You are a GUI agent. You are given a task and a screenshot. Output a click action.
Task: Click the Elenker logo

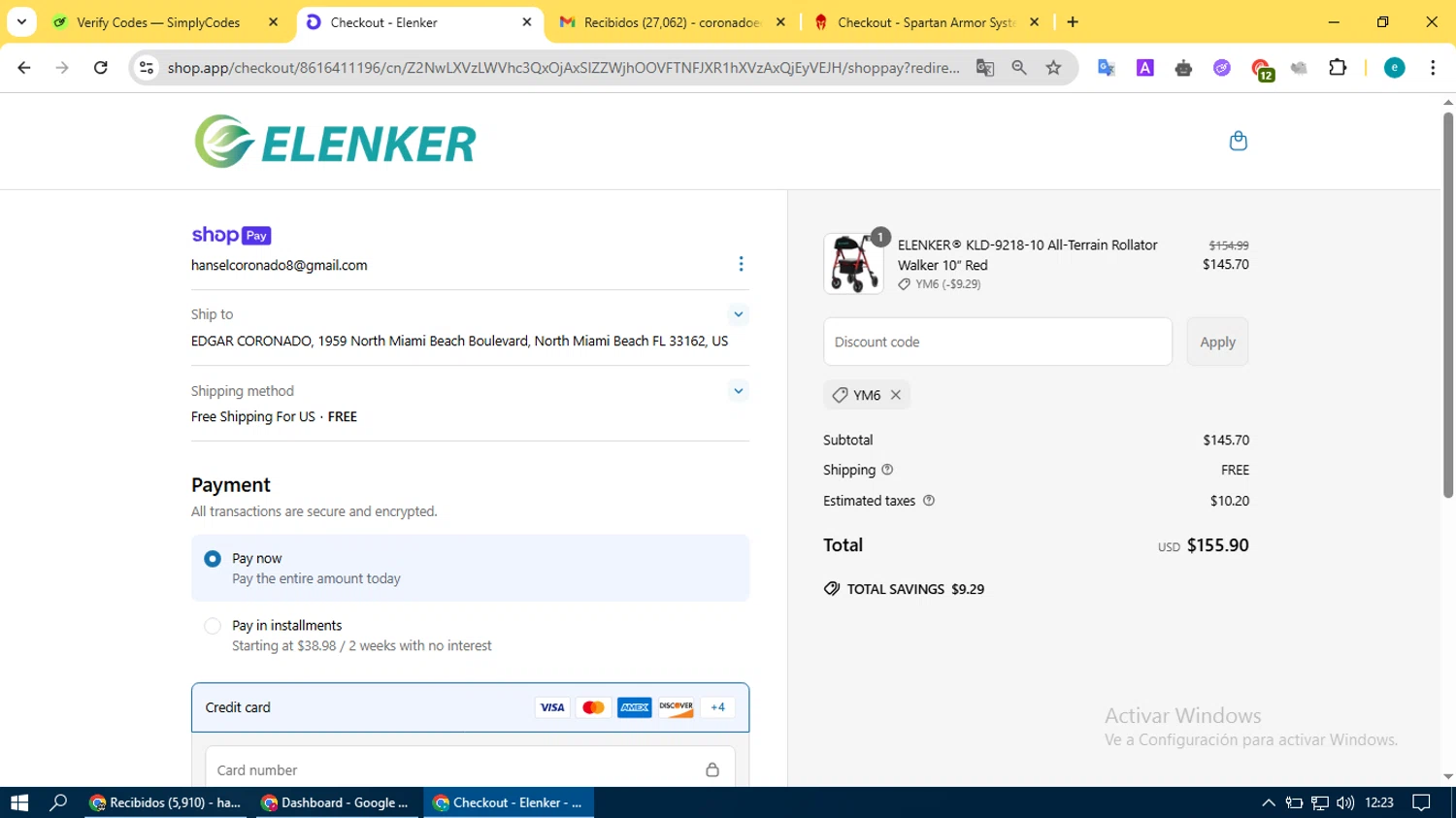pyautogui.click(x=335, y=142)
